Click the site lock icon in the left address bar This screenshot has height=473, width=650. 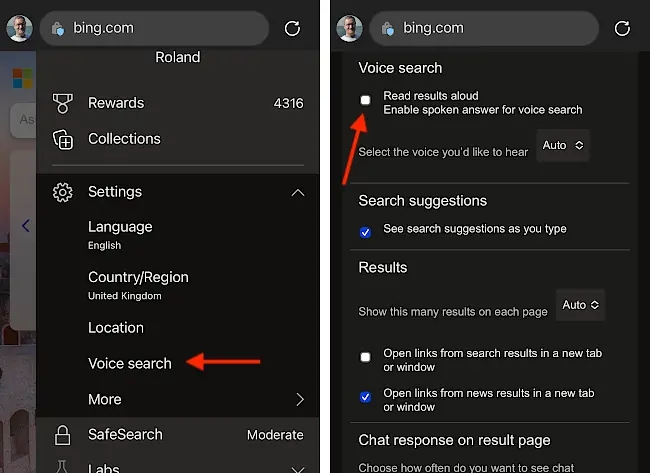pos(58,29)
